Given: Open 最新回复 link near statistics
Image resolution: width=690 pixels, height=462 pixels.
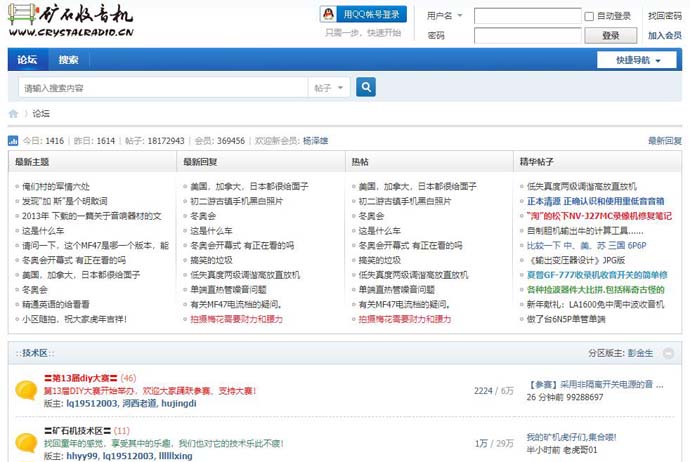Looking at the screenshot, I should tap(664, 141).
